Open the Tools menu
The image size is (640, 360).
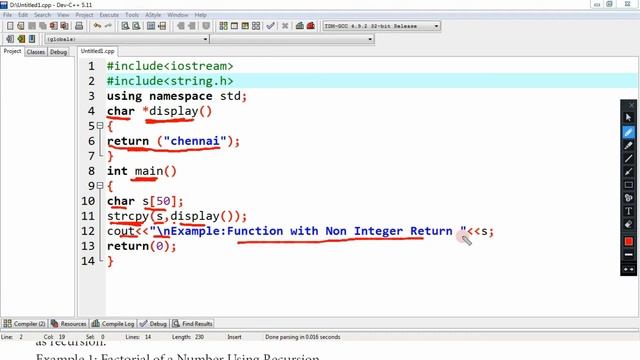tap(132, 15)
